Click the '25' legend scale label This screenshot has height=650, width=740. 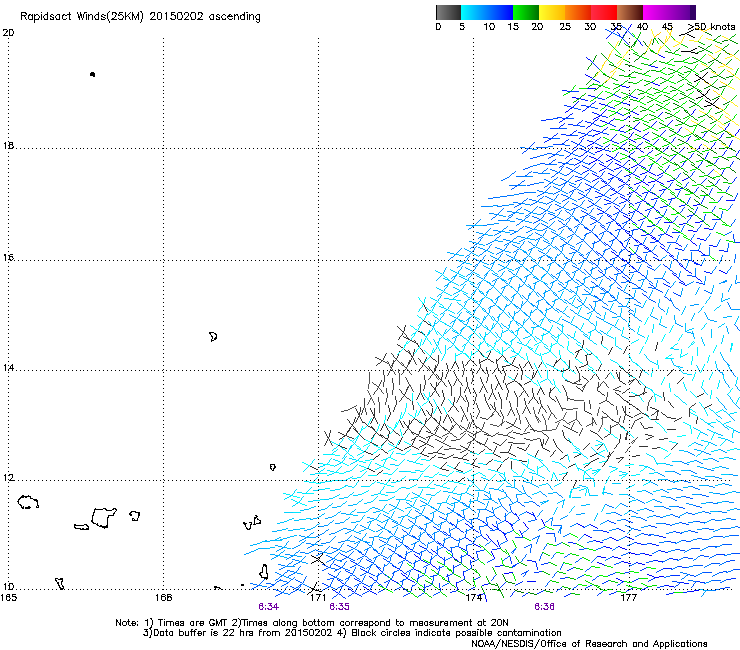tap(565, 27)
